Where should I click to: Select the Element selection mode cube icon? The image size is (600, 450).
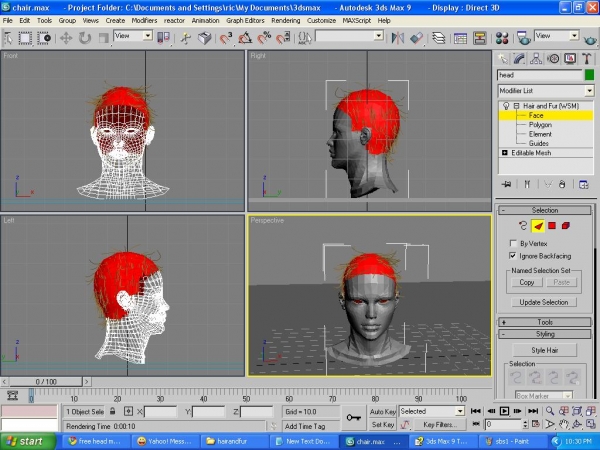566,226
